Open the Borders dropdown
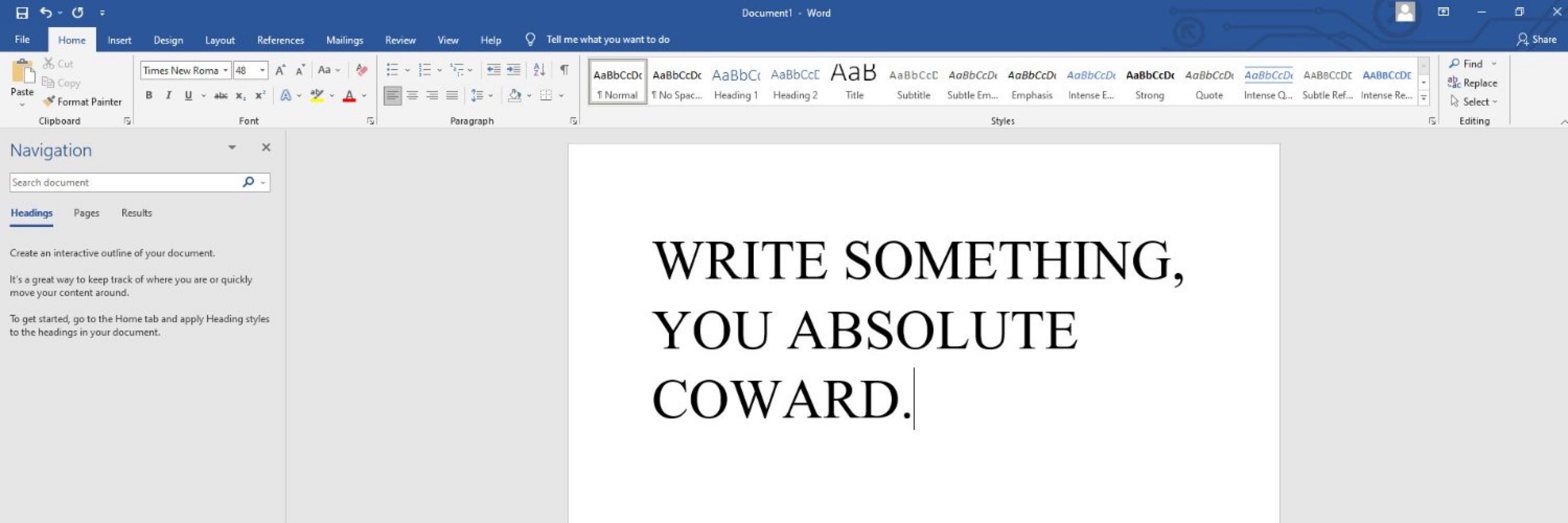1568x523 pixels. (561, 95)
